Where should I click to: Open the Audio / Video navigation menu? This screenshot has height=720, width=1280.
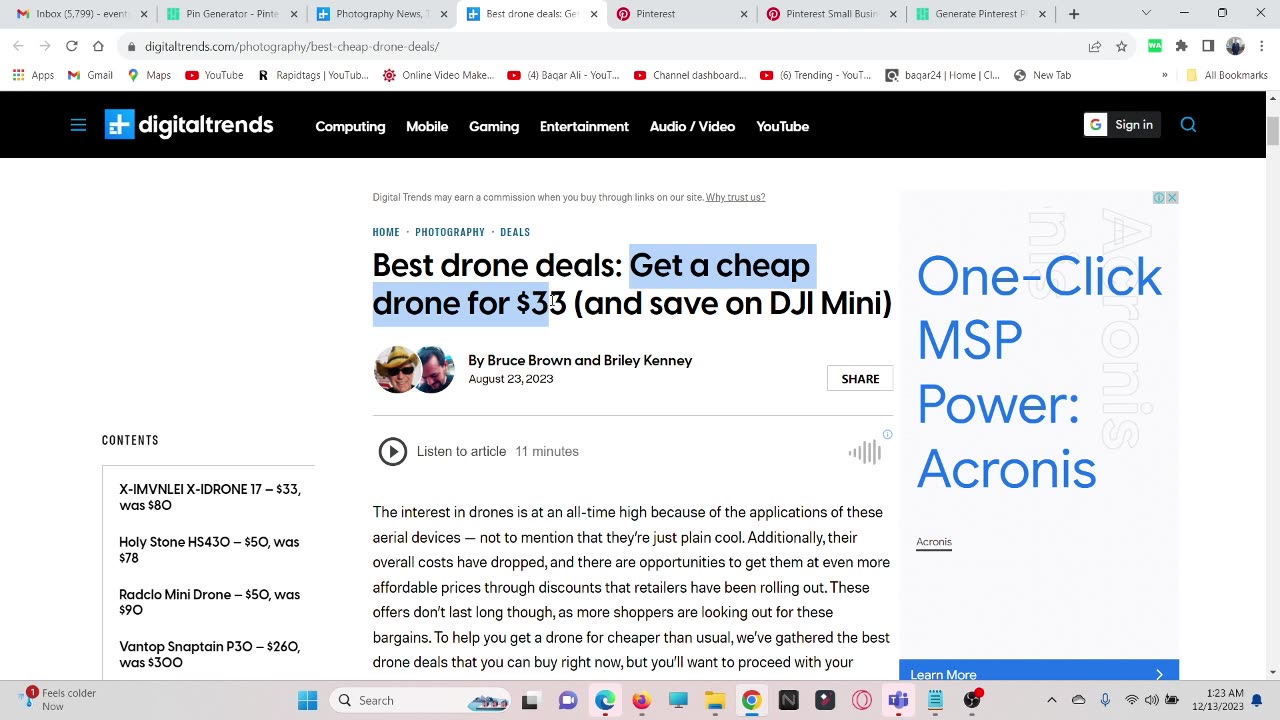click(x=692, y=126)
